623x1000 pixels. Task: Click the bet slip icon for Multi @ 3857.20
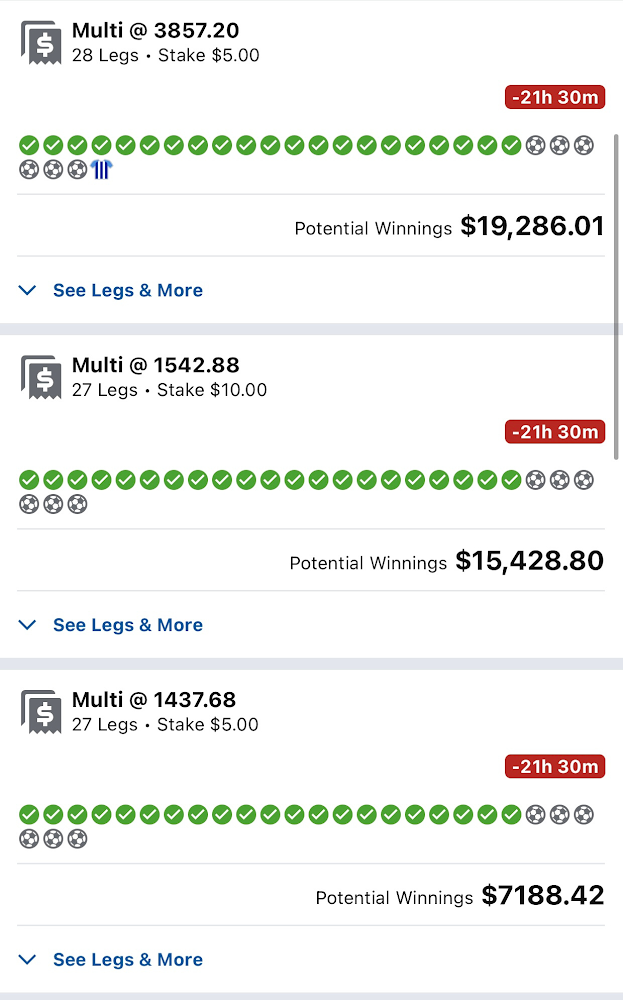42,44
